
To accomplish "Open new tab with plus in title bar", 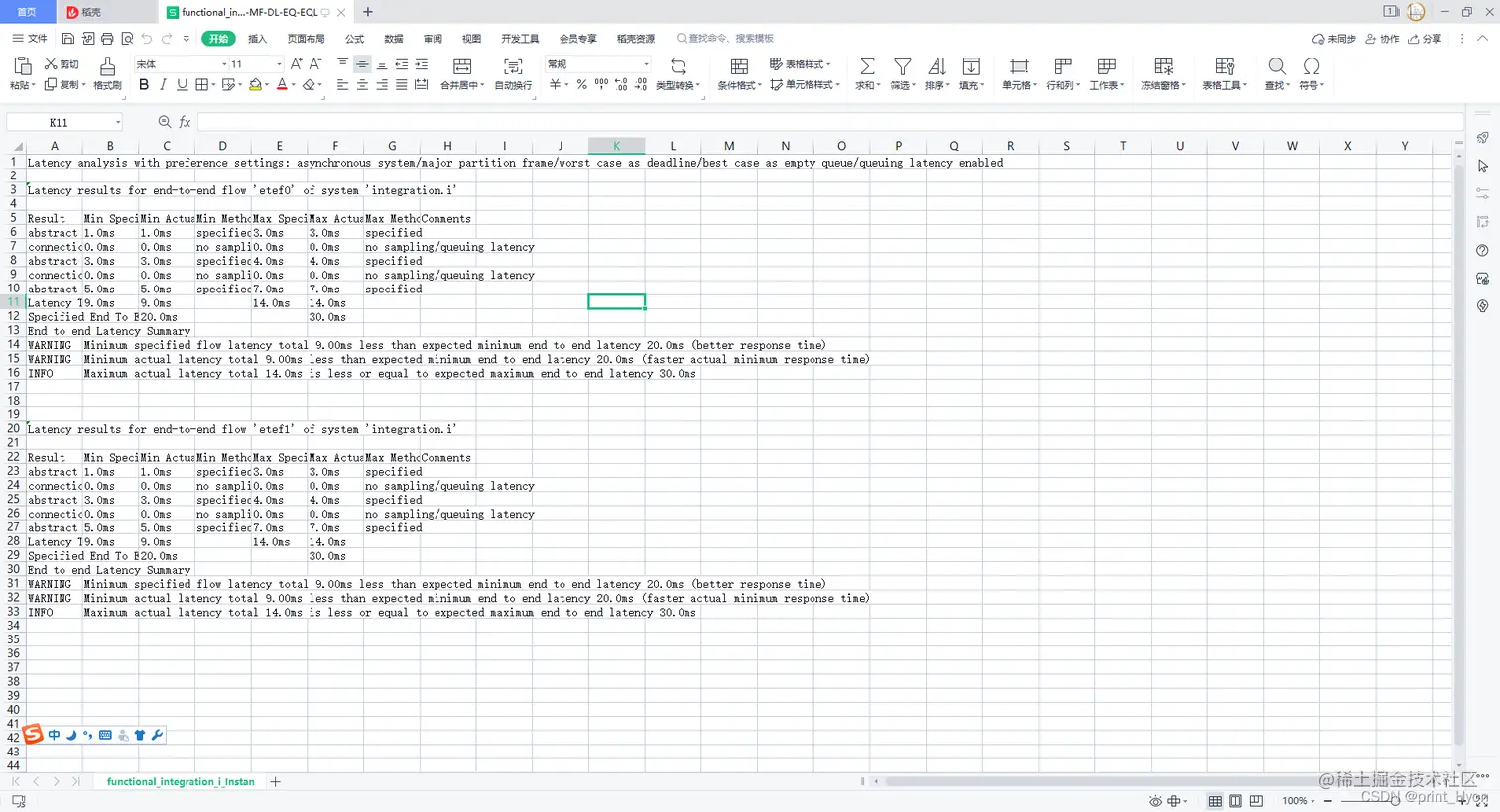I will [368, 12].
